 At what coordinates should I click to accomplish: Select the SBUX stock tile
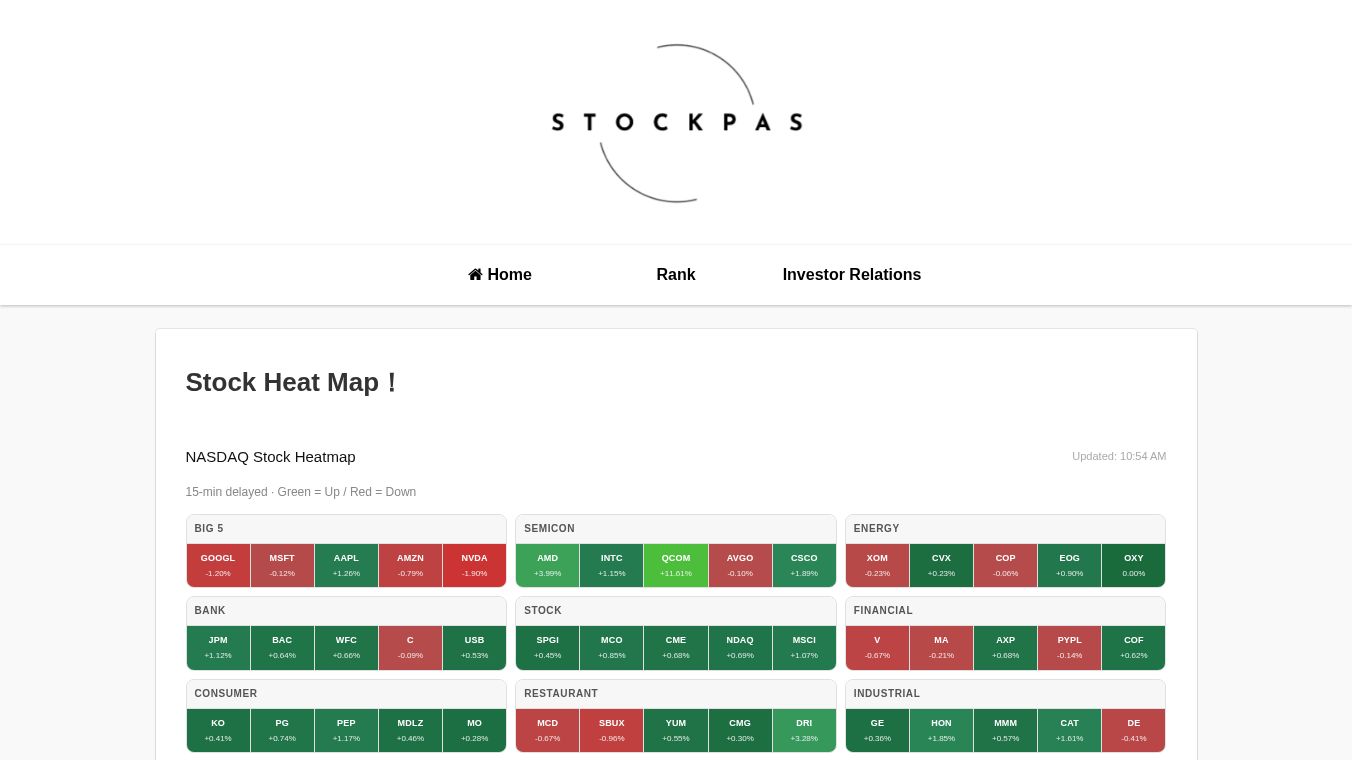click(611, 730)
